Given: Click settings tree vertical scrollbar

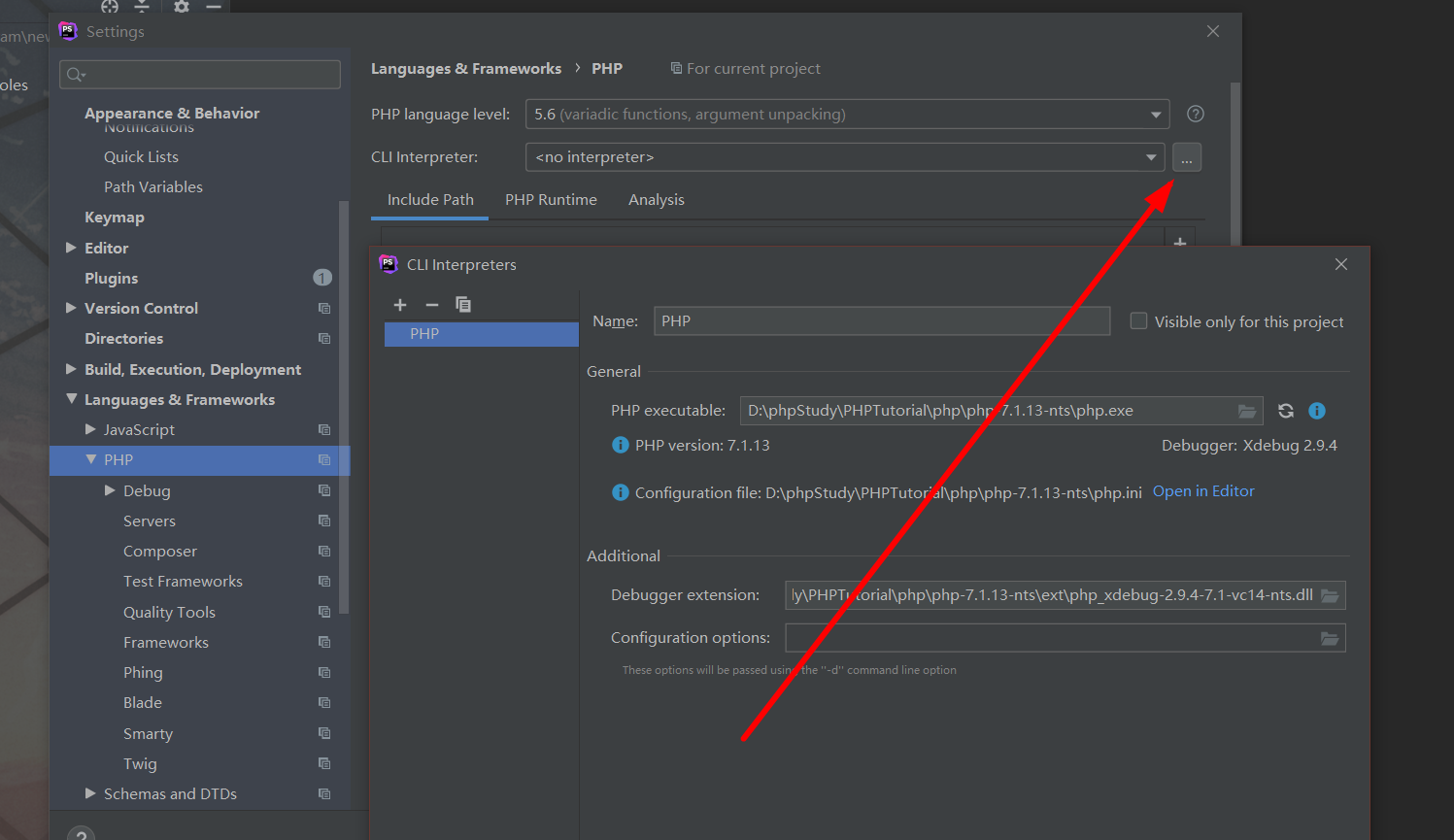Looking at the screenshot, I should click(x=344, y=408).
